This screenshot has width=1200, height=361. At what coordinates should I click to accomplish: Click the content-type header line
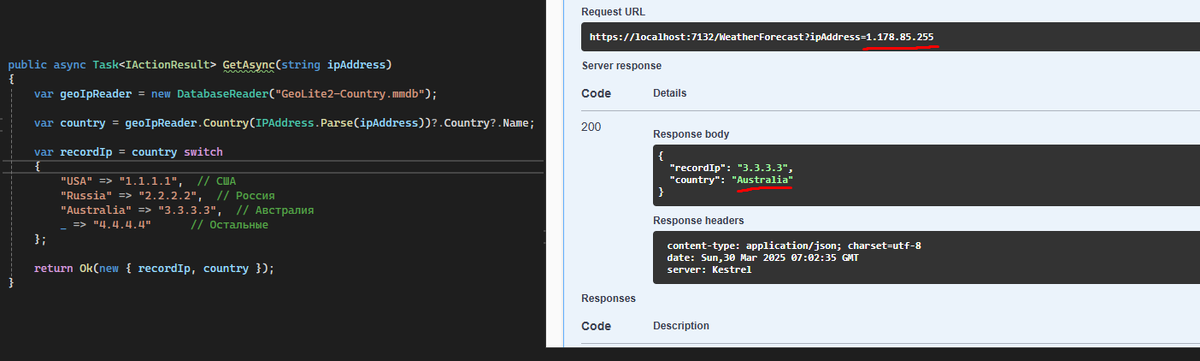[x=794, y=245]
